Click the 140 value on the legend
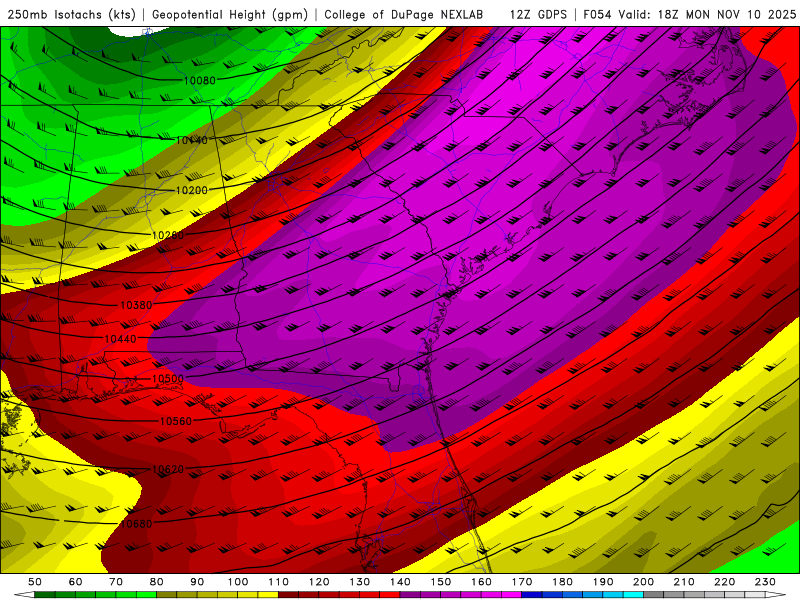This screenshot has height=600, width=800. click(x=400, y=582)
